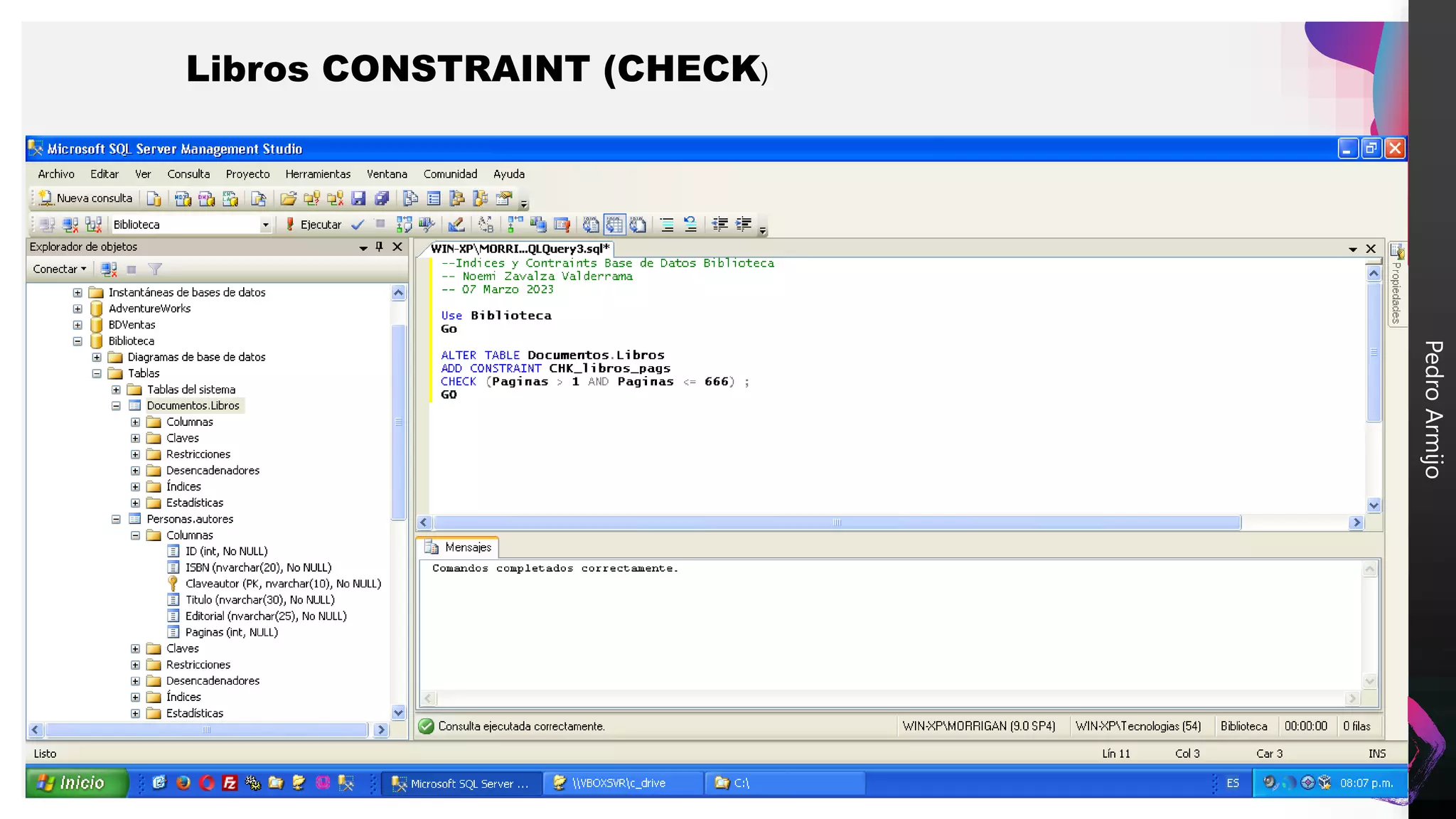Click the Save All stacked disks icon

pos(382,199)
